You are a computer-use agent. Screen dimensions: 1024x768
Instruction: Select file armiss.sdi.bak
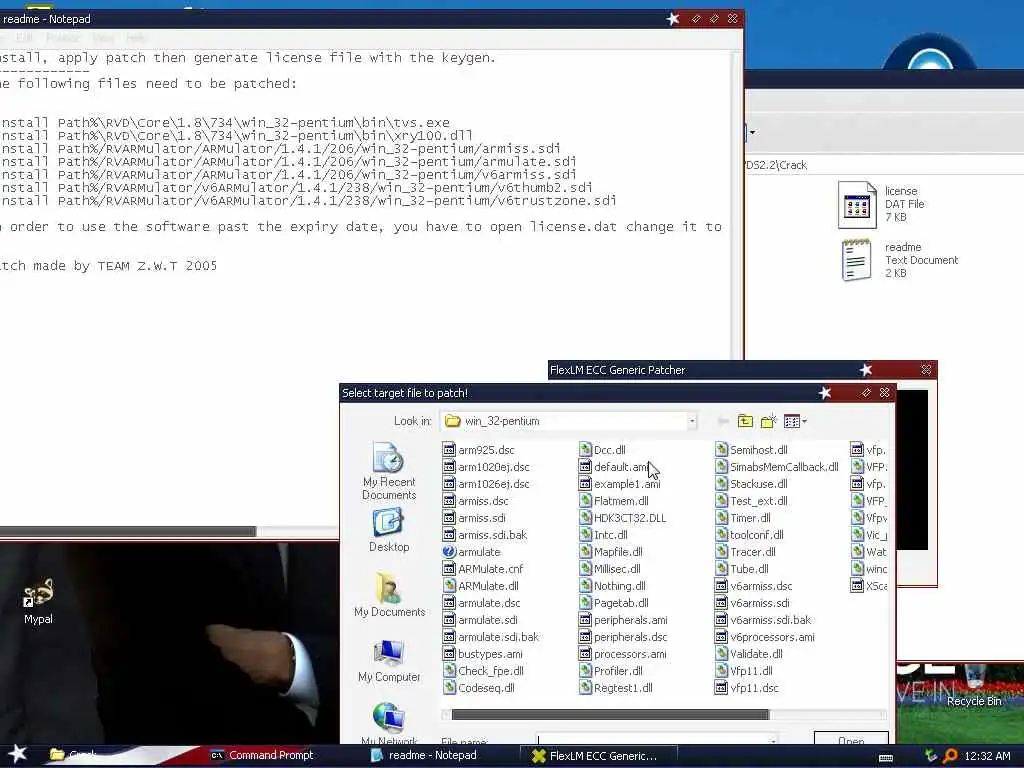(485, 535)
